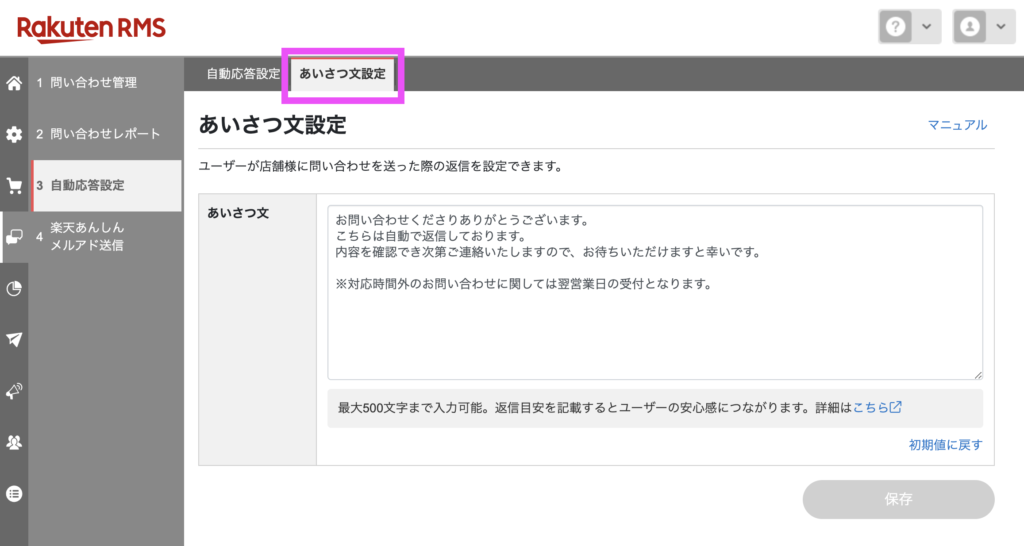The image size is (1024, 546).
Task: Click the paper plane icon in sidebar
Action: (14, 340)
